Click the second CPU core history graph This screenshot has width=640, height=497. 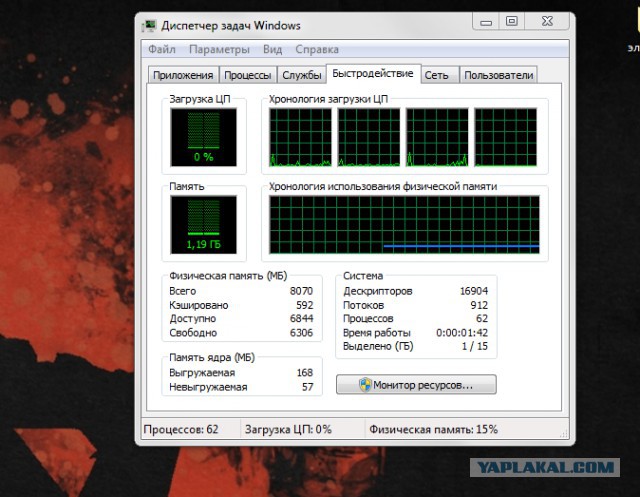click(369, 138)
